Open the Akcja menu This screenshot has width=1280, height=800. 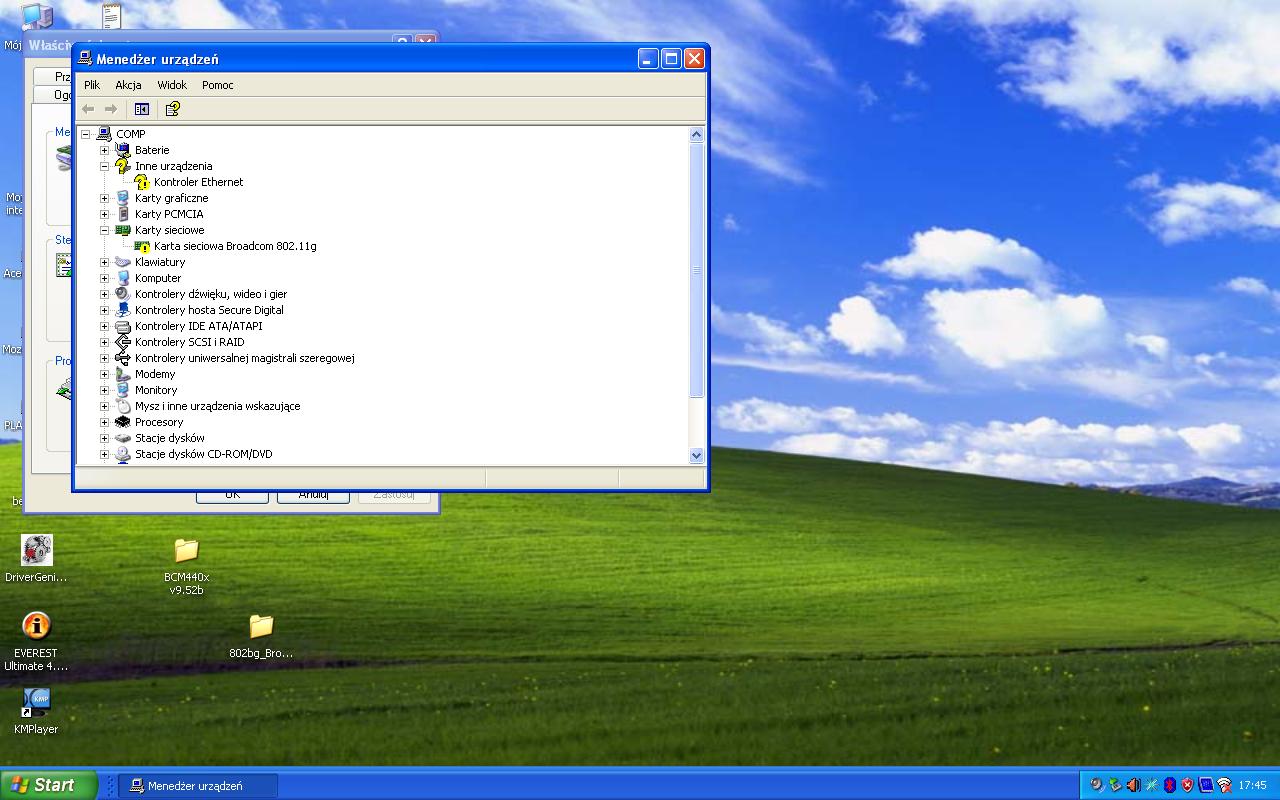tap(128, 85)
